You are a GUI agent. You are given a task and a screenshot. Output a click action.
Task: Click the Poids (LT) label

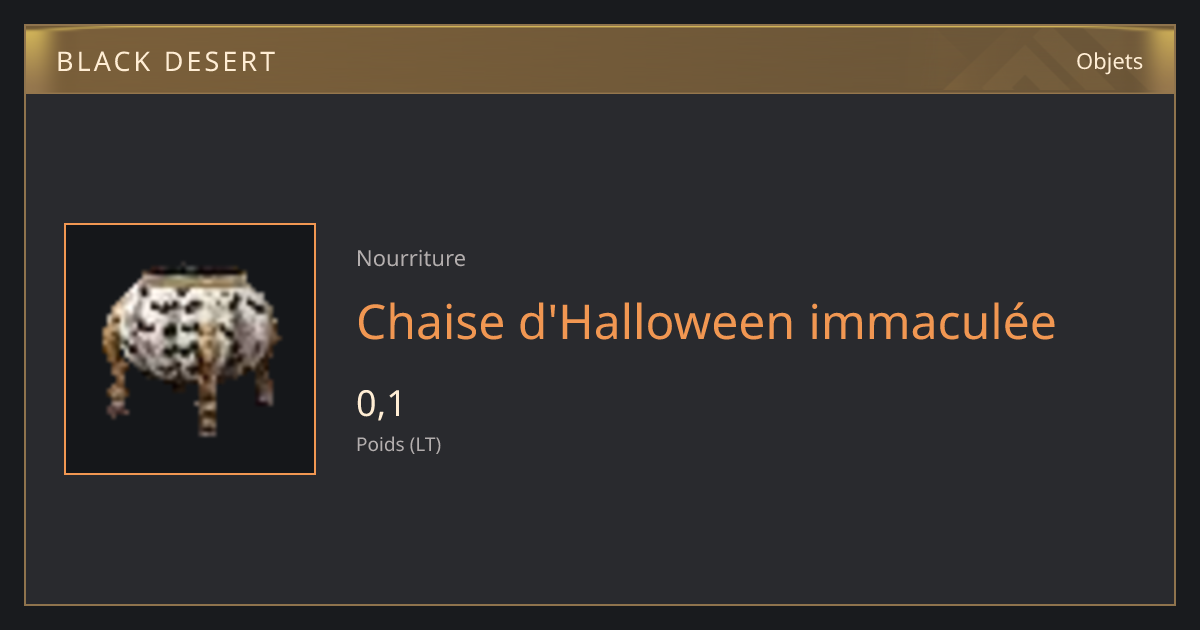399,444
